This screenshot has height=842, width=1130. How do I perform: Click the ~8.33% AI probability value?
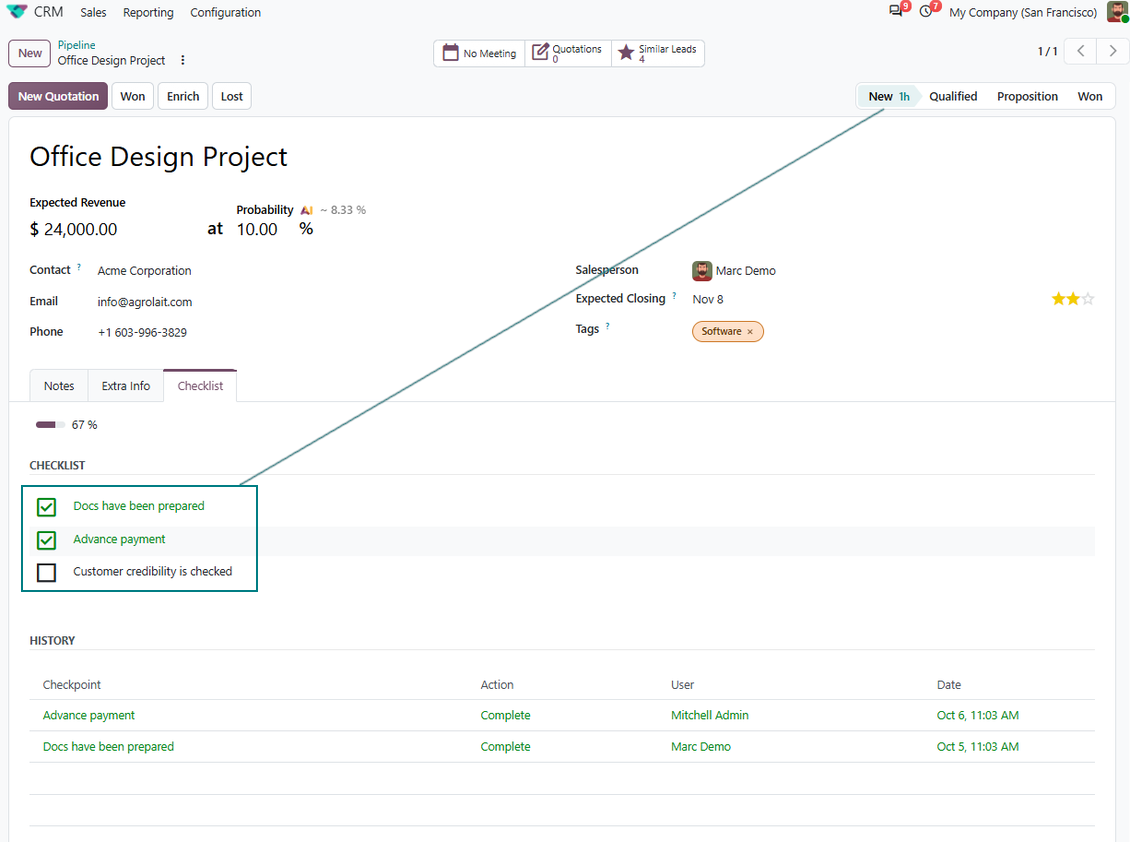click(343, 210)
